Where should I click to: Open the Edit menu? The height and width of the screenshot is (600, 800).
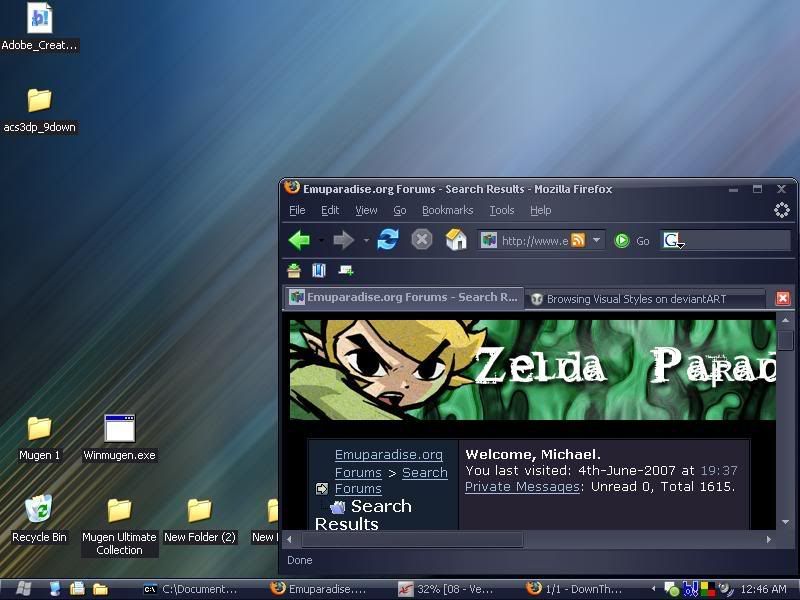330,210
